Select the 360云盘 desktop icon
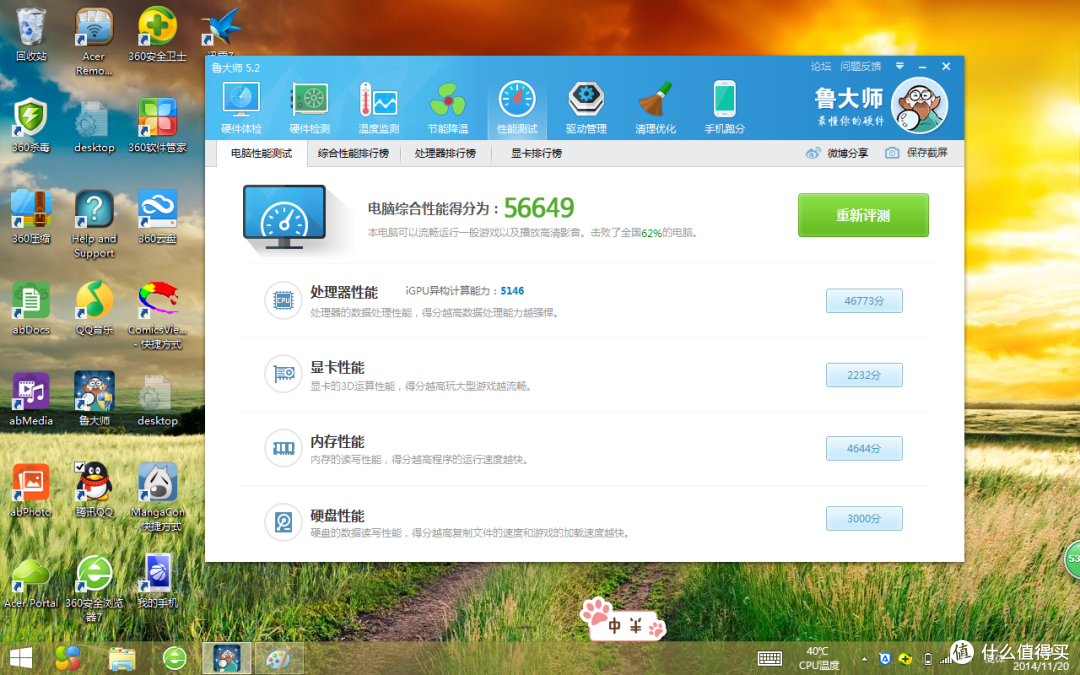 tap(157, 217)
